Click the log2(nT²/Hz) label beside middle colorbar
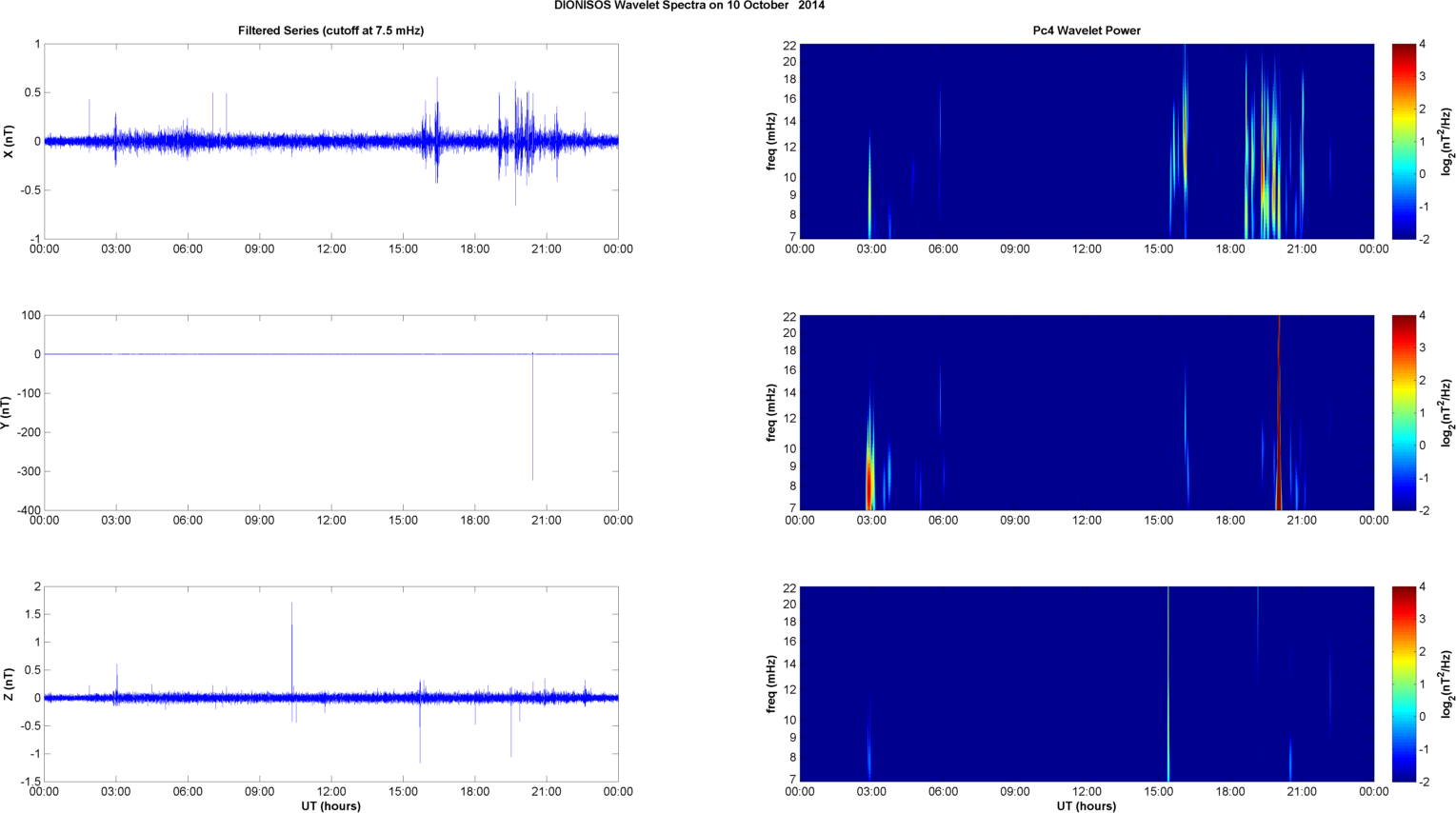Viewport: 1456px width, 813px height. [1446, 412]
